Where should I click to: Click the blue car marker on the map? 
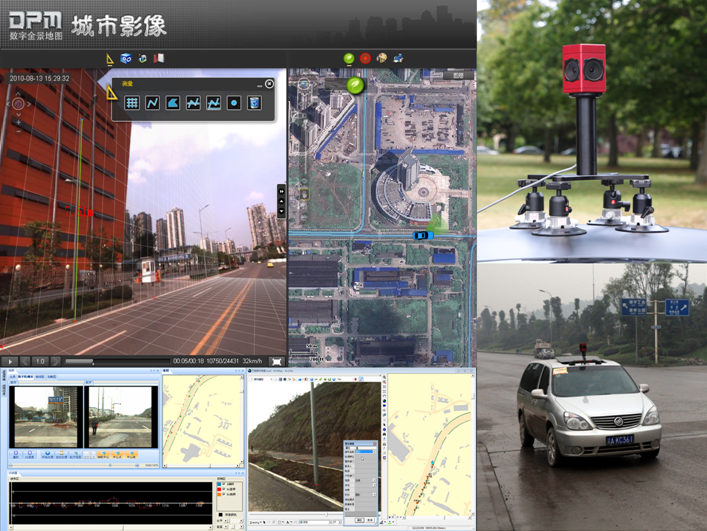[x=421, y=235]
